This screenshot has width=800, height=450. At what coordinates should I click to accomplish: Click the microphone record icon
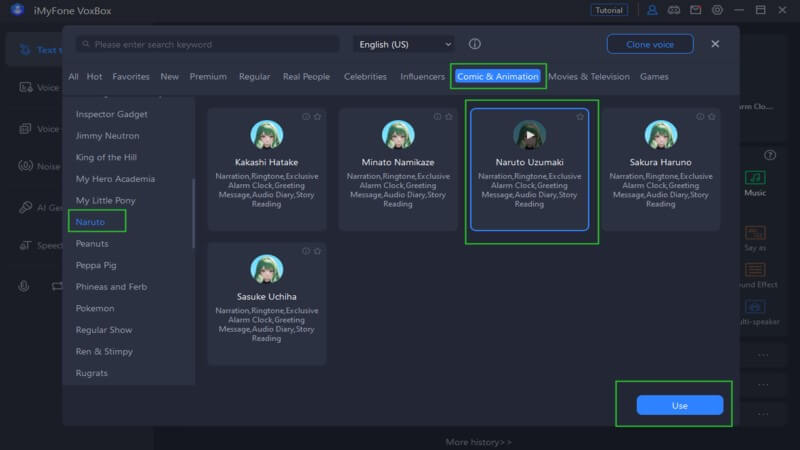(x=23, y=286)
